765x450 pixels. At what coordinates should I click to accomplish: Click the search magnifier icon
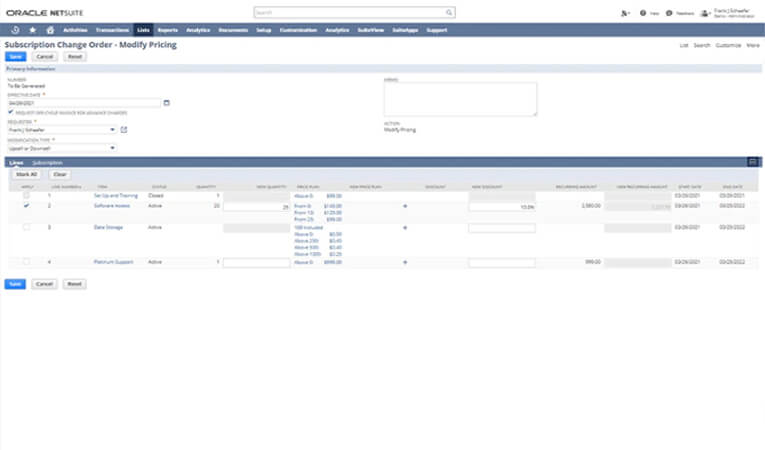(449, 13)
